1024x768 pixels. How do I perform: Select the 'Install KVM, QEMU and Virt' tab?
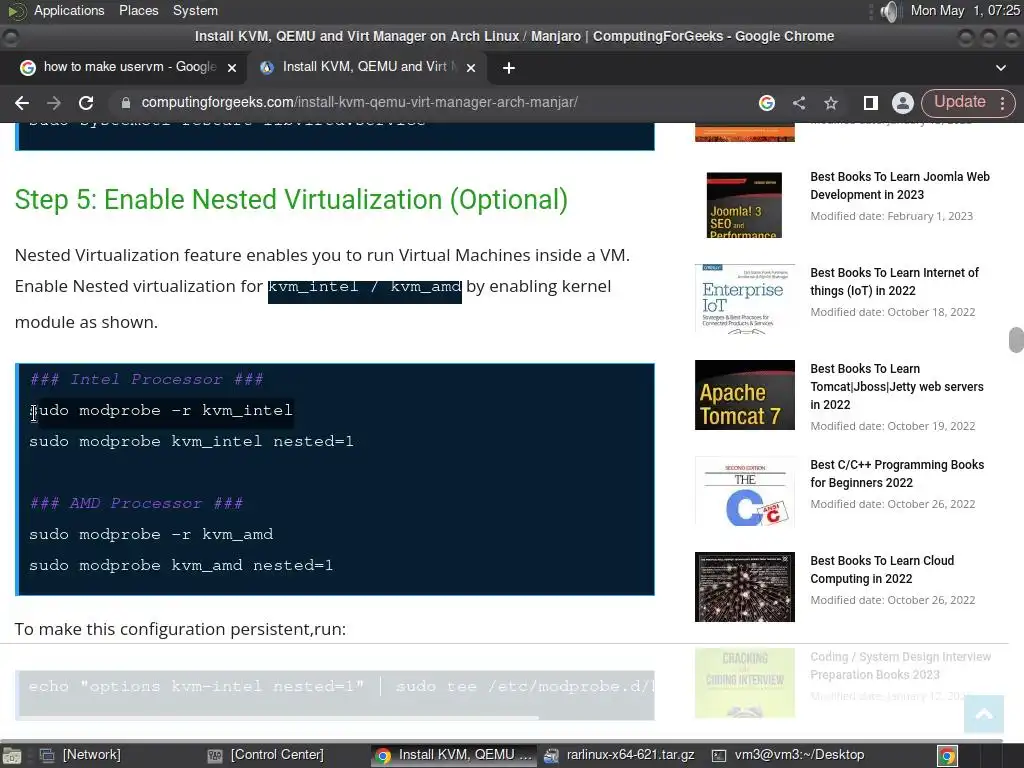(x=366, y=67)
